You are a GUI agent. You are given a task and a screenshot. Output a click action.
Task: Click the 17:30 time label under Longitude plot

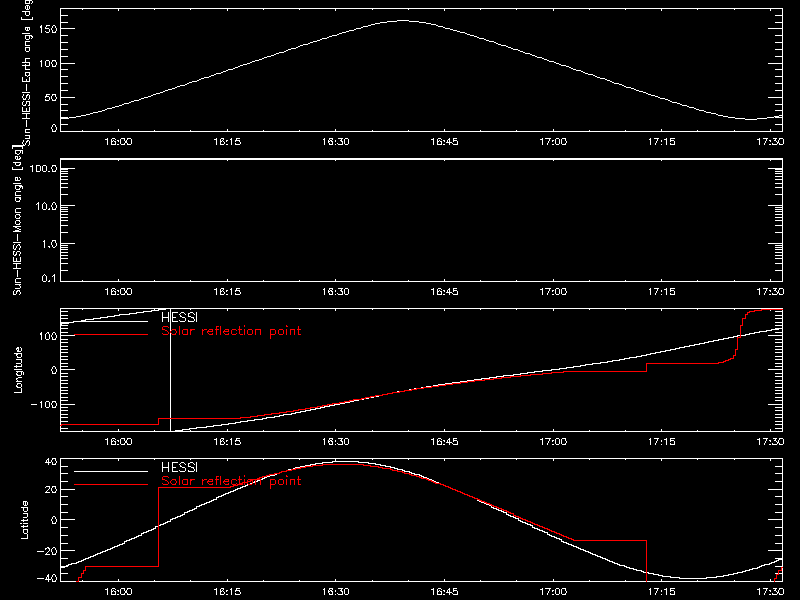tap(770, 442)
